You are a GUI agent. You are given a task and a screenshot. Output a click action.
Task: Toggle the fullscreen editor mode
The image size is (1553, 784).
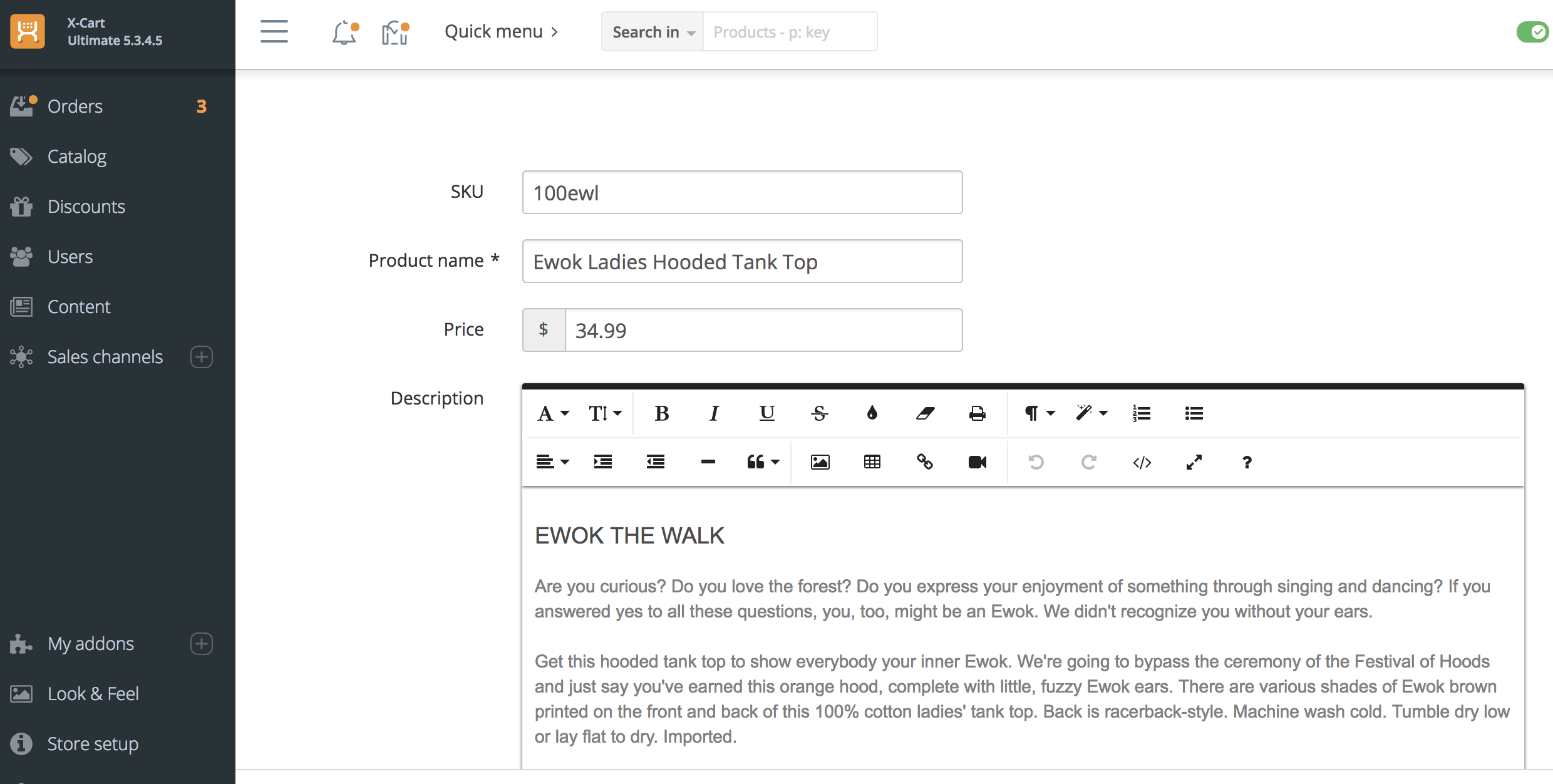[x=1194, y=462]
